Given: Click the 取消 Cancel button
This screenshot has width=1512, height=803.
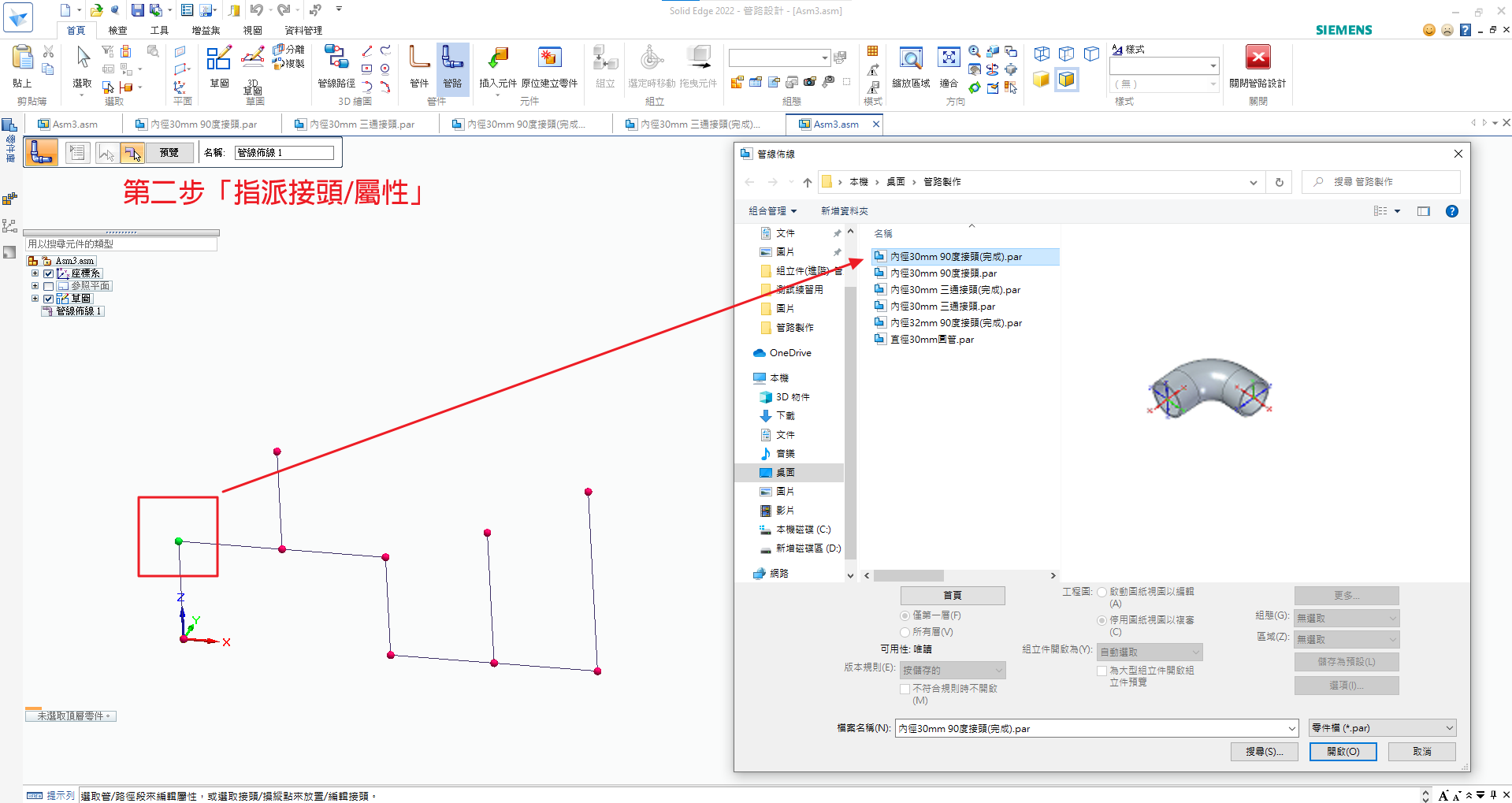Looking at the screenshot, I should coord(1421,752).
